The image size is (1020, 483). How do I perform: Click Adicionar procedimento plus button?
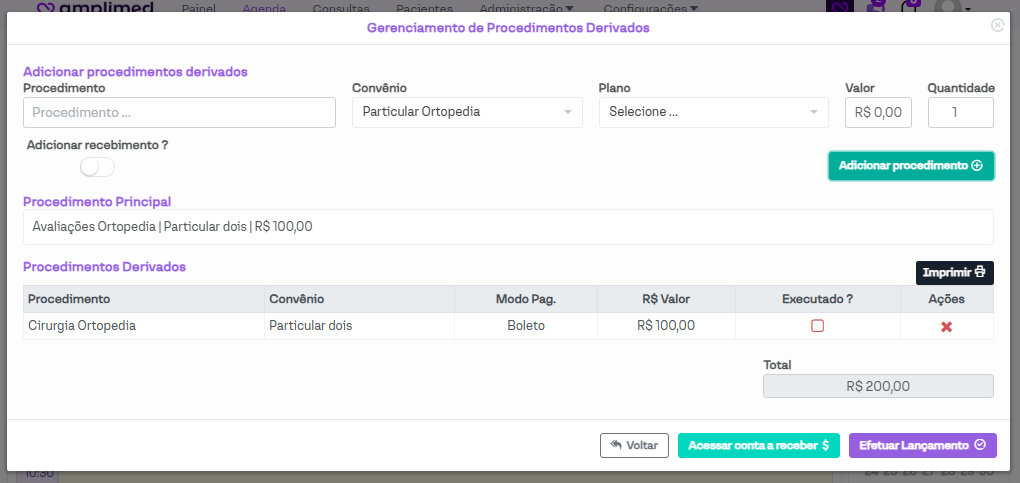(x=910, y=166)
